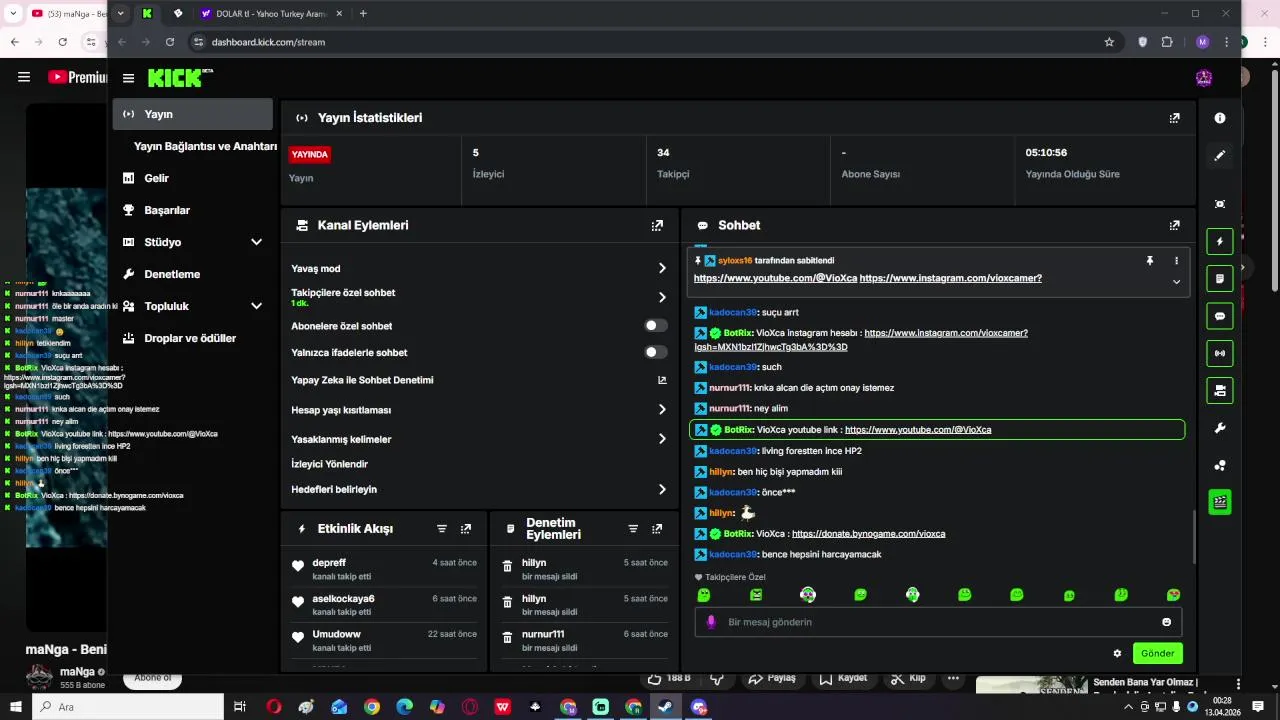The width and height of the screenshot is (1280, 720).
Task: Click kadocan39 username in 'suçu arrt' message
Action: pyautogui.click(x=733, y=312)
